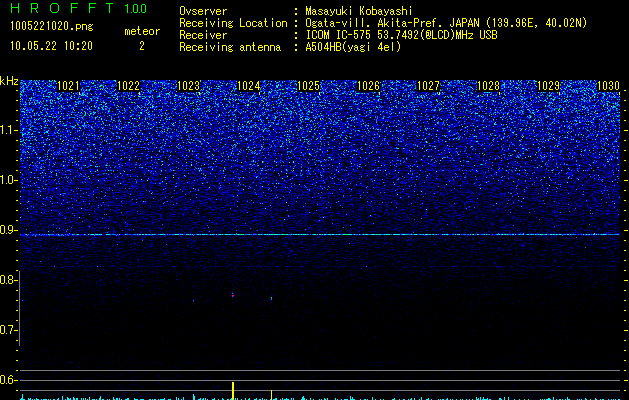Screen dimensions: 629x400
Task: Click the 1022 time marker
Action: click(x=128, y=86)
